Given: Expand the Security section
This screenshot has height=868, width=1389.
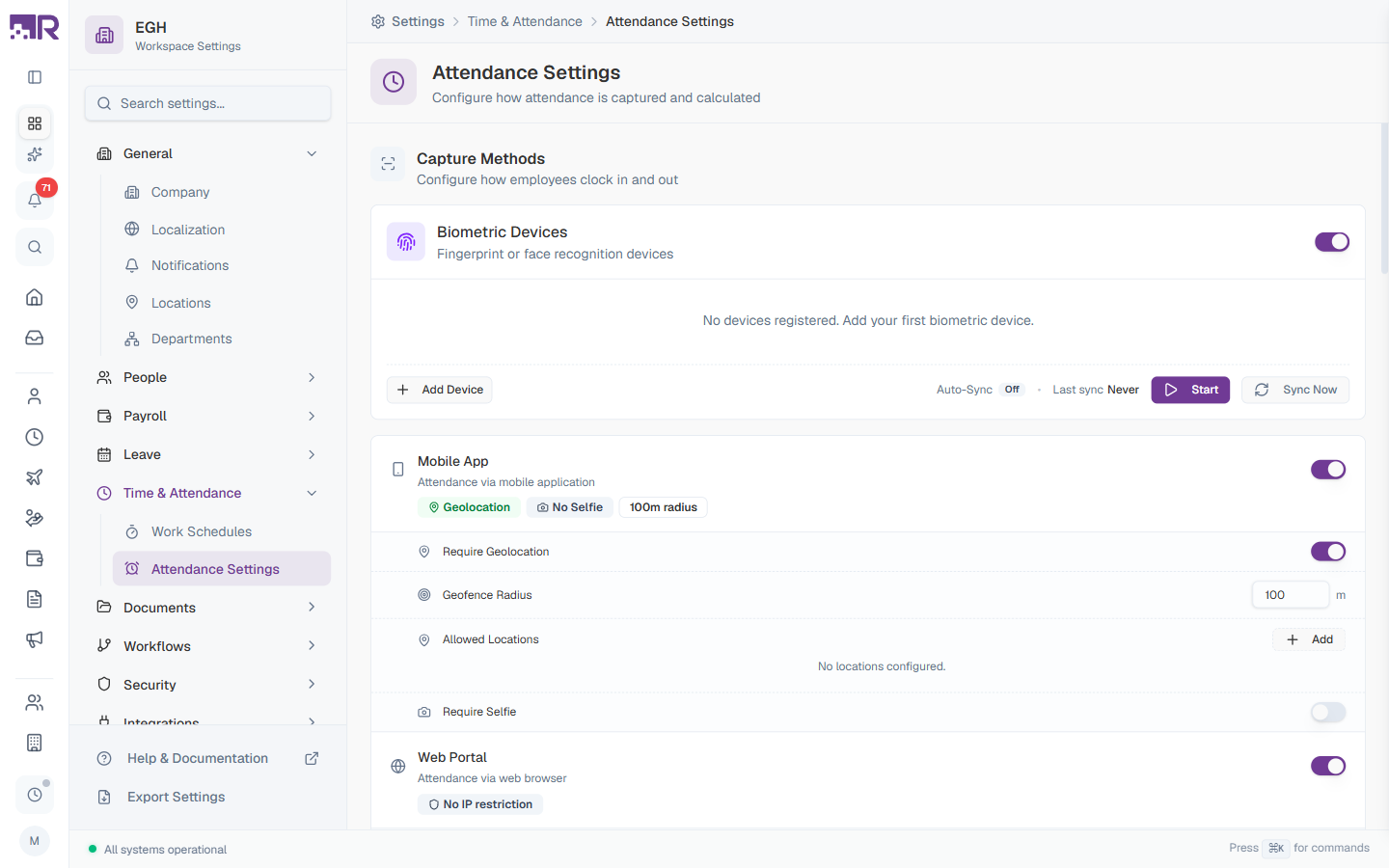Looking at the screenshot, I should tap(207, 685).
